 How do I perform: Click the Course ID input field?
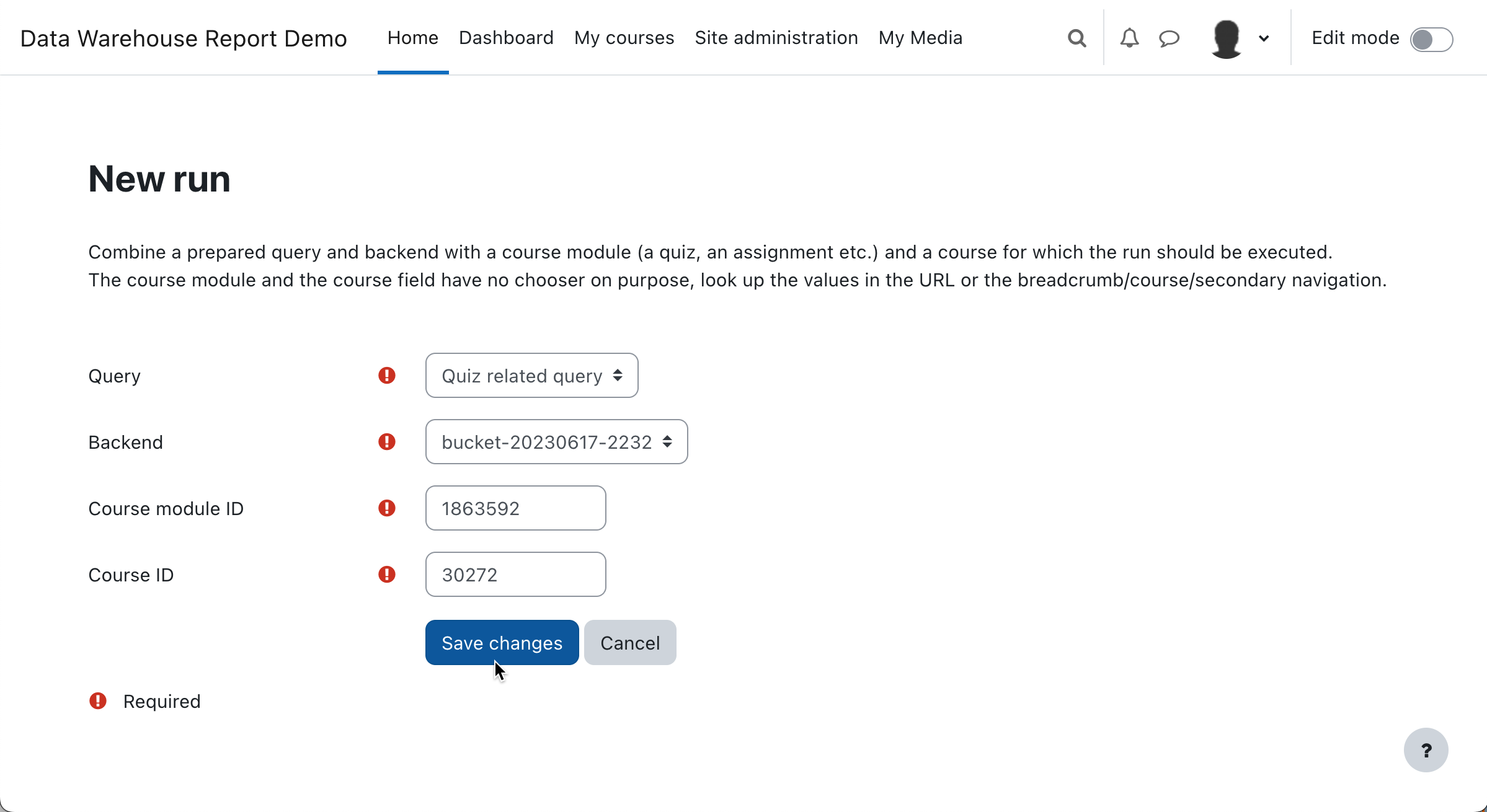(515, 574)
